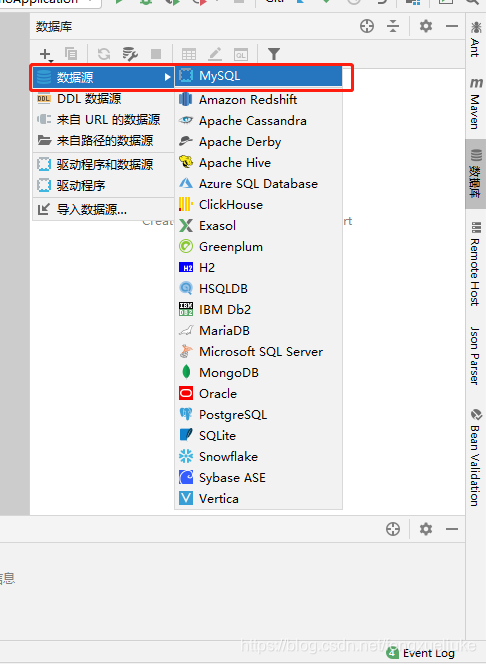The height and width of the screenshot is (664, 486).
Task: Select Apache Hive data source
Action: (x=258, y=163)
